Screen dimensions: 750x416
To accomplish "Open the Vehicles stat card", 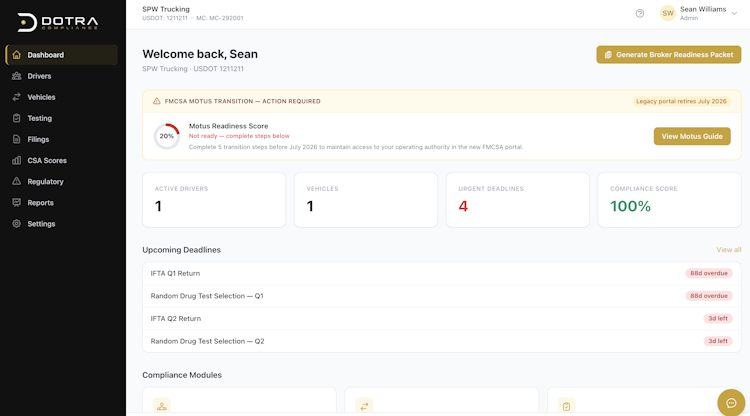I will coord(366,200).
